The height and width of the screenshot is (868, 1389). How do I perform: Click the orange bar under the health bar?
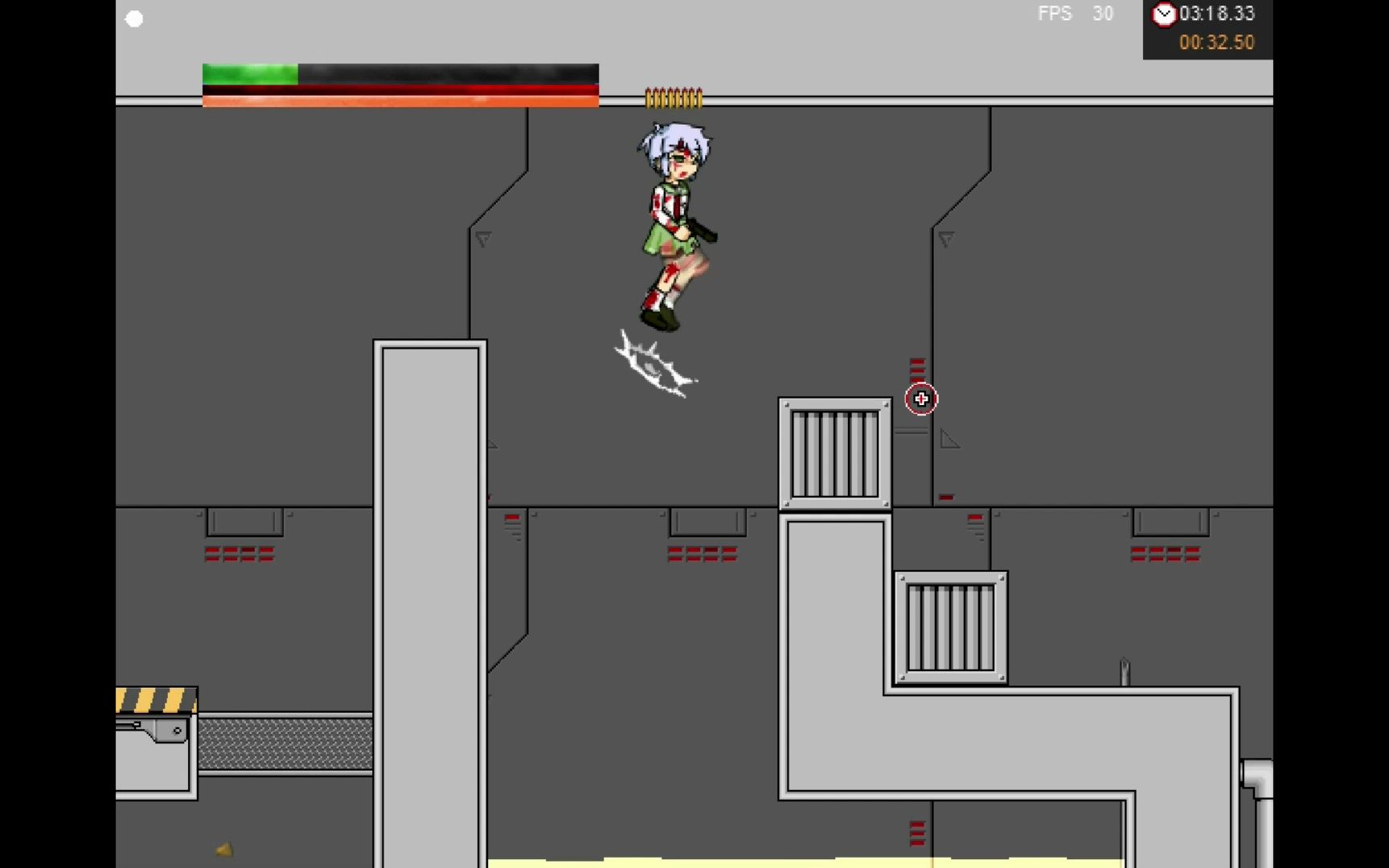pos(400,101)
